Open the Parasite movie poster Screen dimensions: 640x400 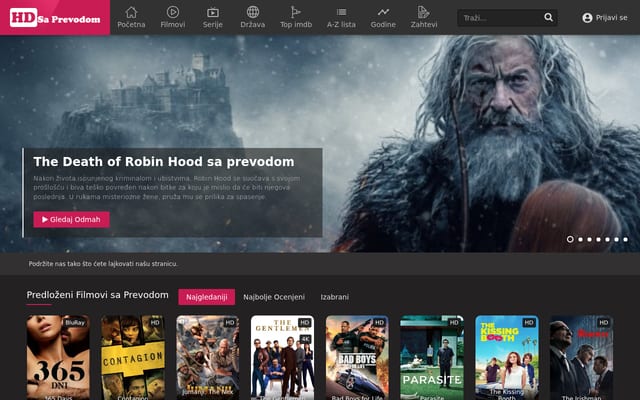click(432, 358)
